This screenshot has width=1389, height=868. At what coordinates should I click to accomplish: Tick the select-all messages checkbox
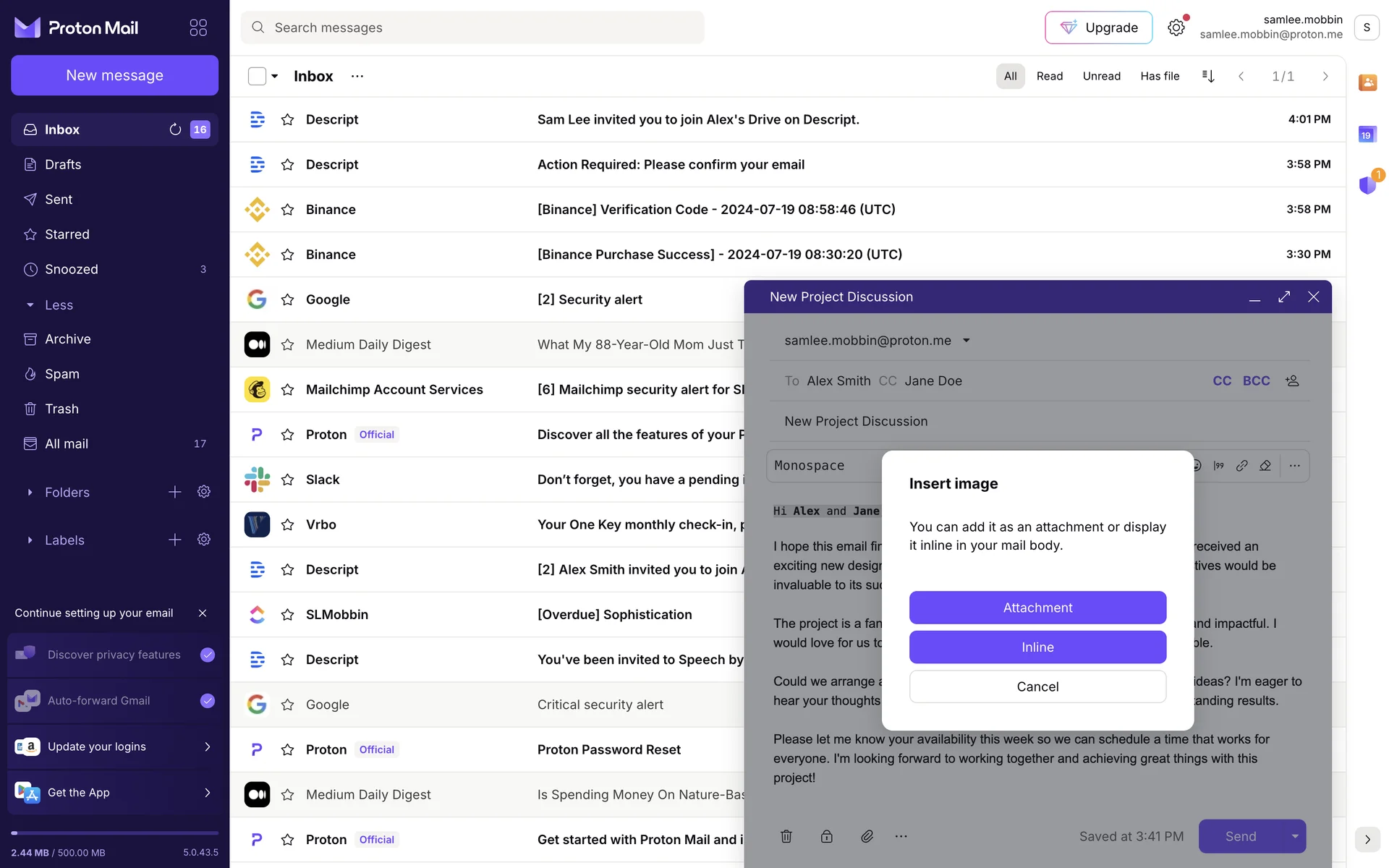coord(257,76)
